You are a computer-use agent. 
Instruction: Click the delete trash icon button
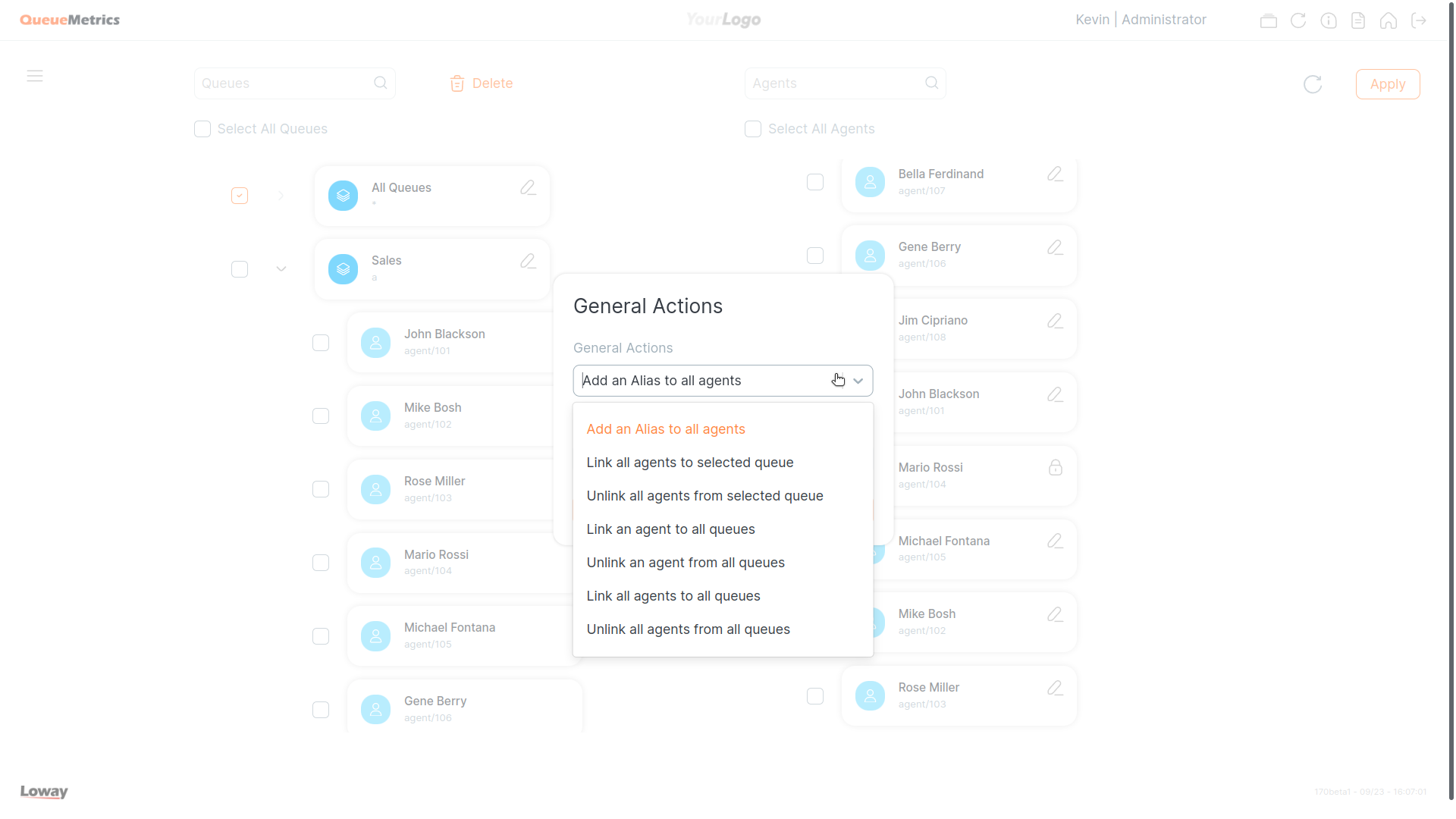coord(457,83)
